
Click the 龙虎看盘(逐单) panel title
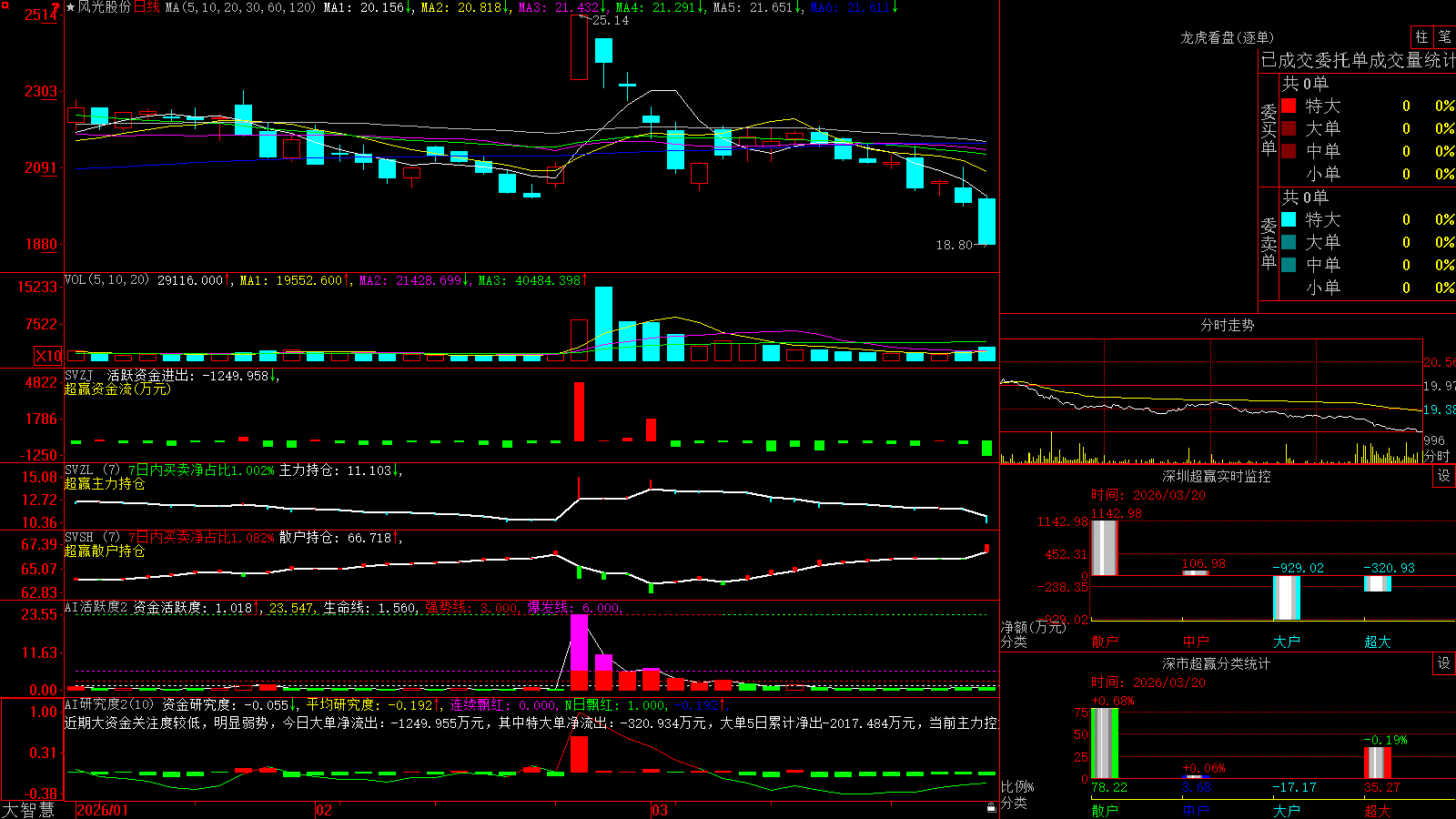coord(1228,37)
